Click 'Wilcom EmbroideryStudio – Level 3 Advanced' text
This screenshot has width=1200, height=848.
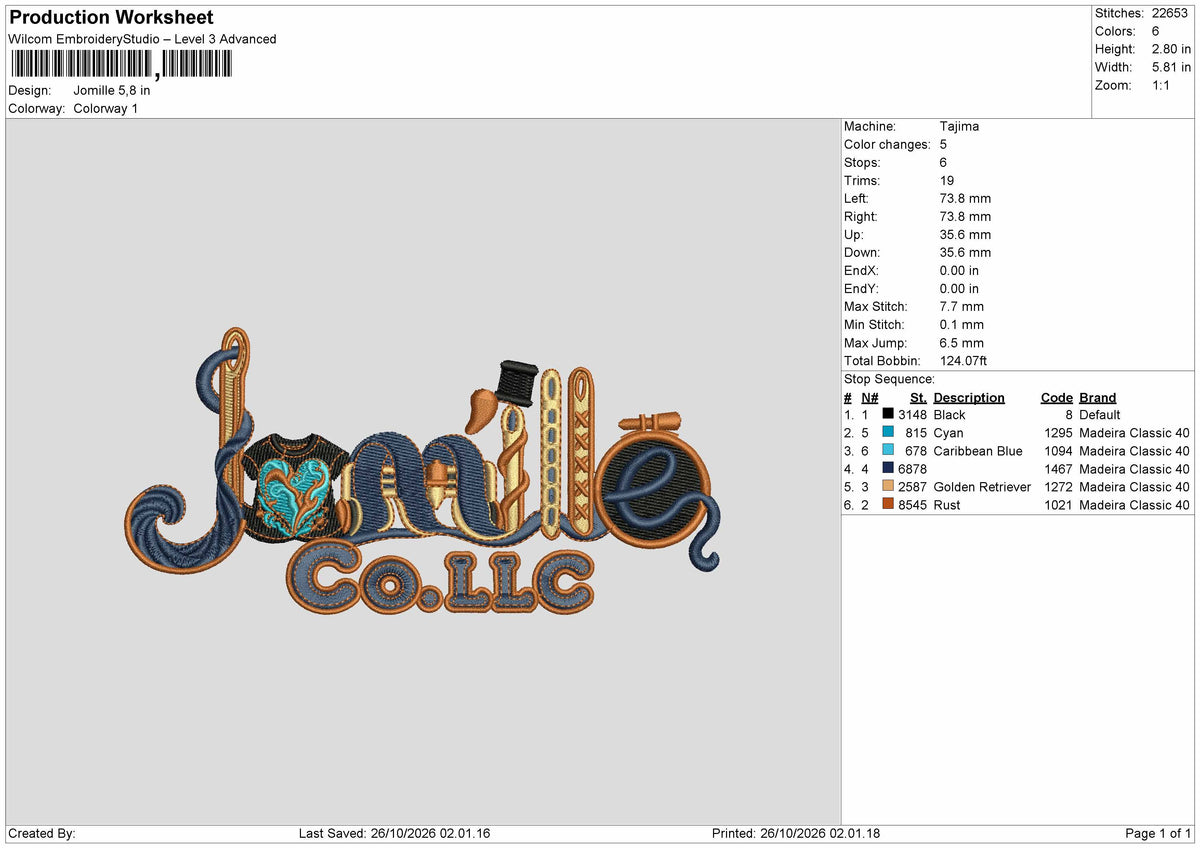[142, 39]
